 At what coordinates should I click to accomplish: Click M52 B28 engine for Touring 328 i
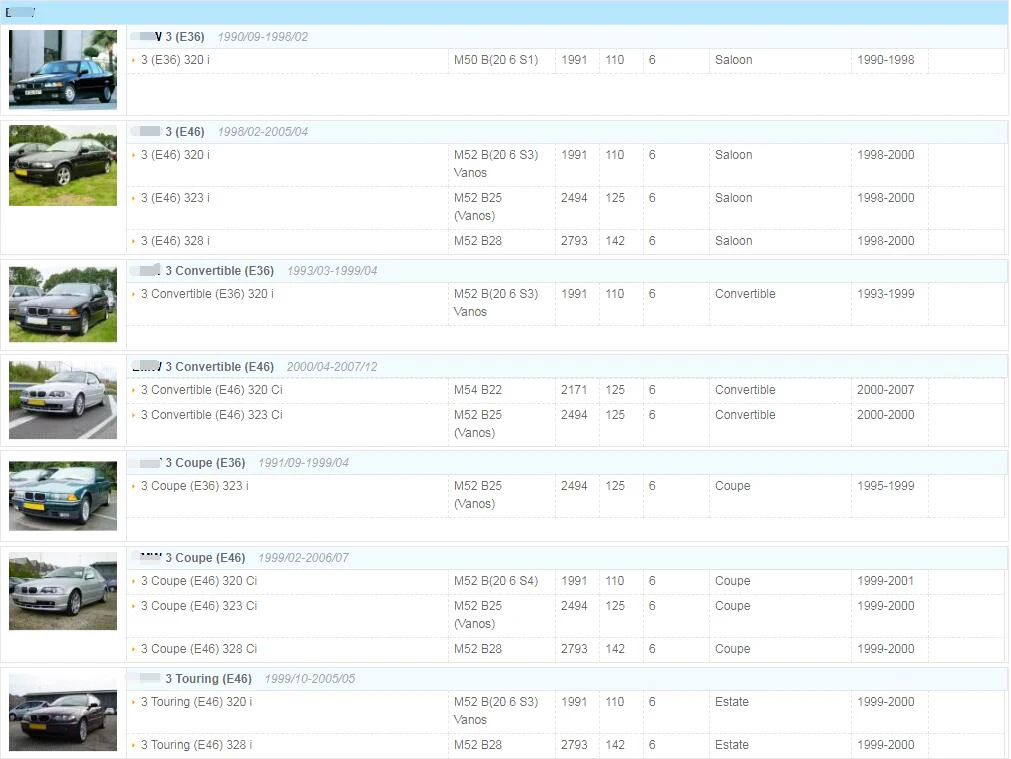[478, 745]
